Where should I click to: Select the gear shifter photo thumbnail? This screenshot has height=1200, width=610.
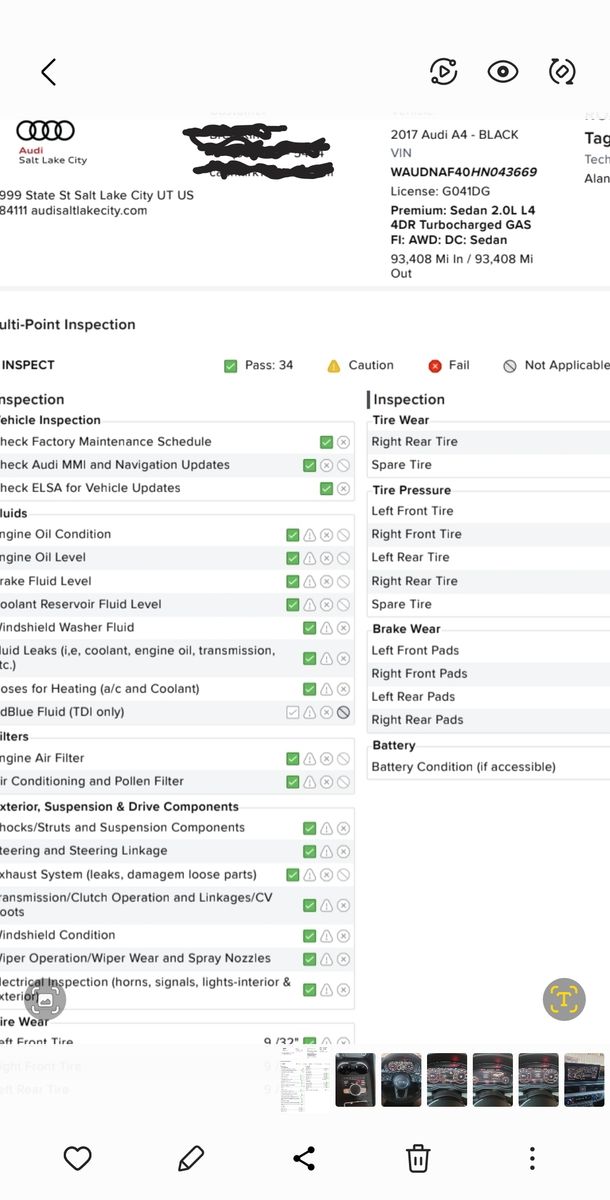pyautogui.click(x=356, y=1080)
